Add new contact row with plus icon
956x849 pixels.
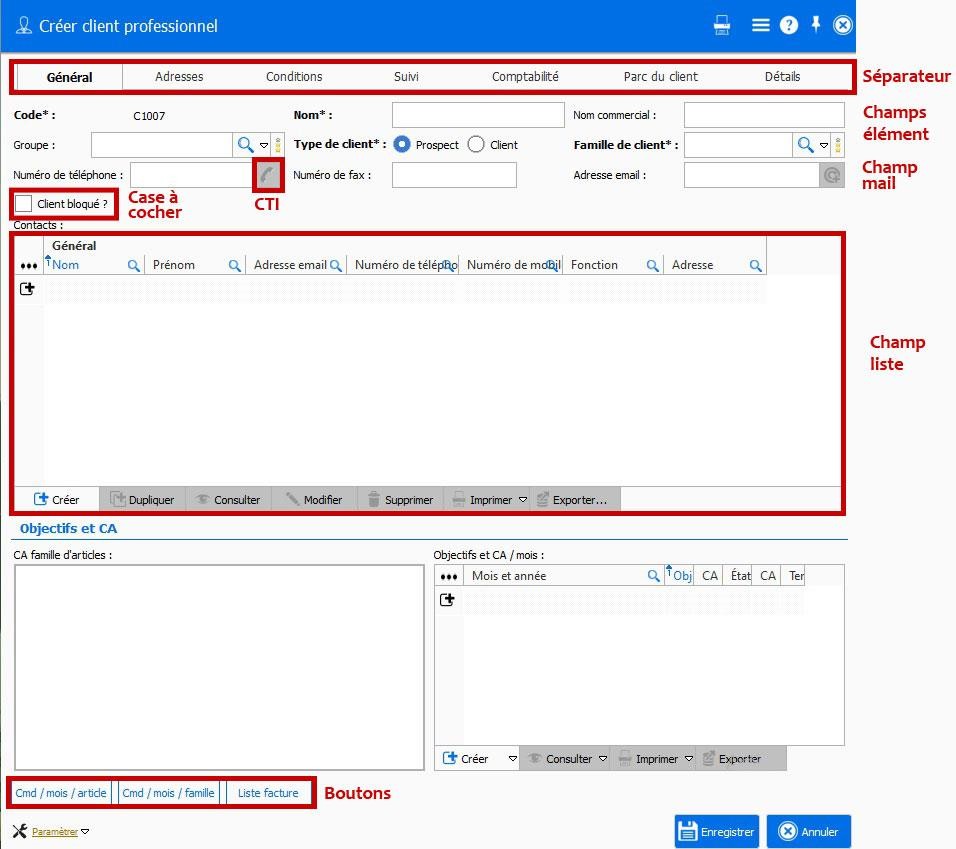pyautogui.click(x=27, y=289)
